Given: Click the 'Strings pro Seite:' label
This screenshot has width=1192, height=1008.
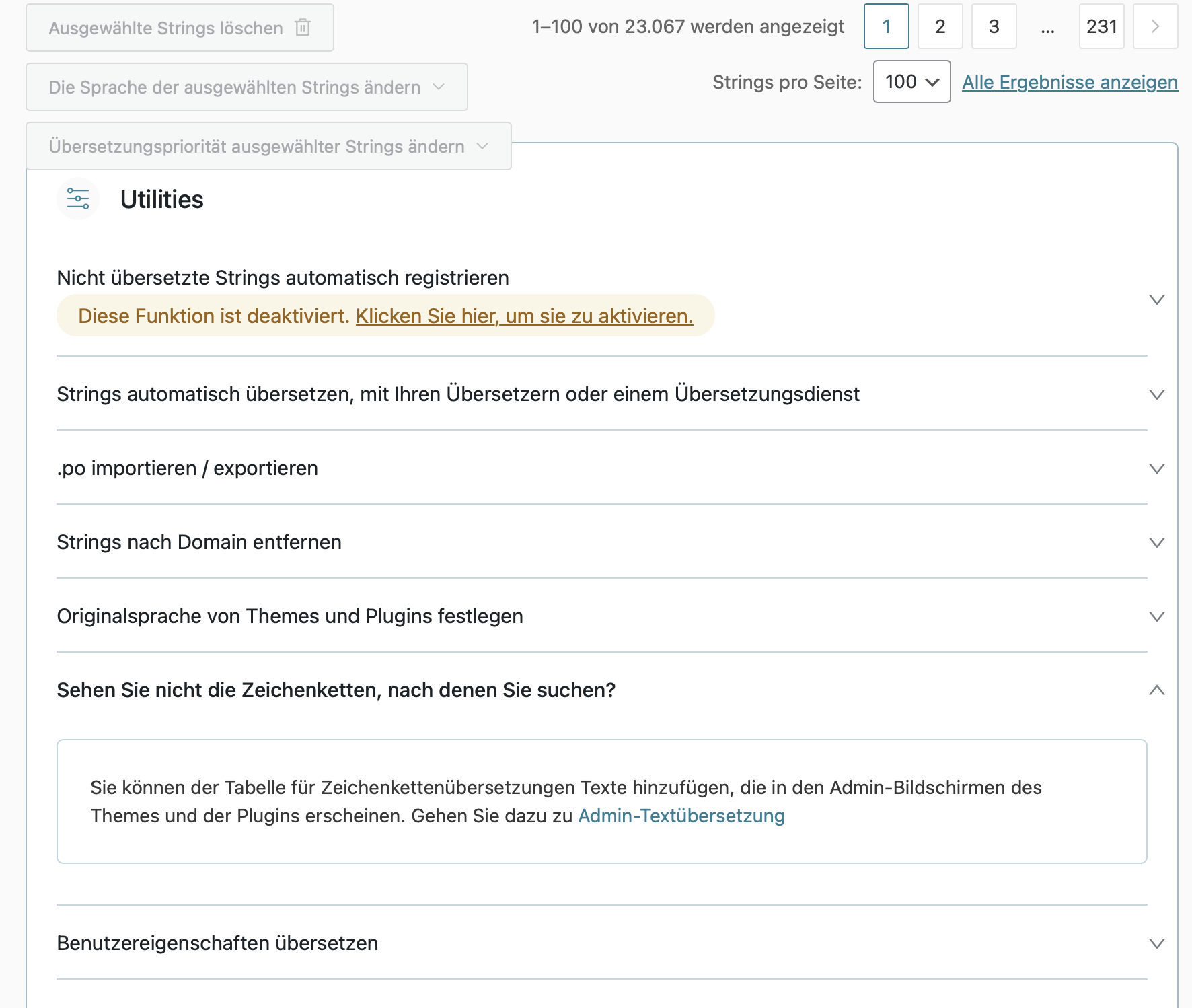Looking at the screenshot, I should 787,82.
